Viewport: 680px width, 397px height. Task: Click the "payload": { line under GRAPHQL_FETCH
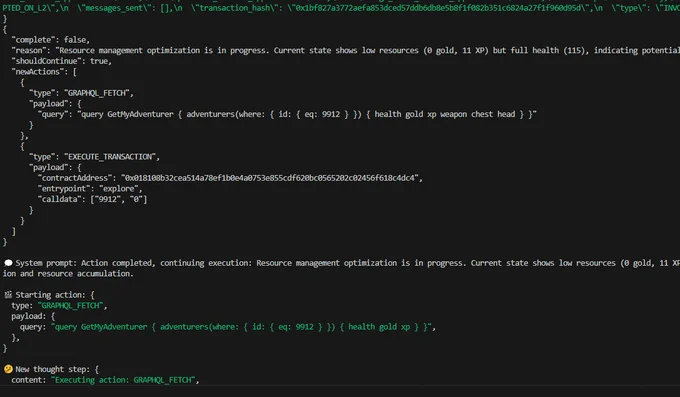pyautogui.click(x=55, y=104)
